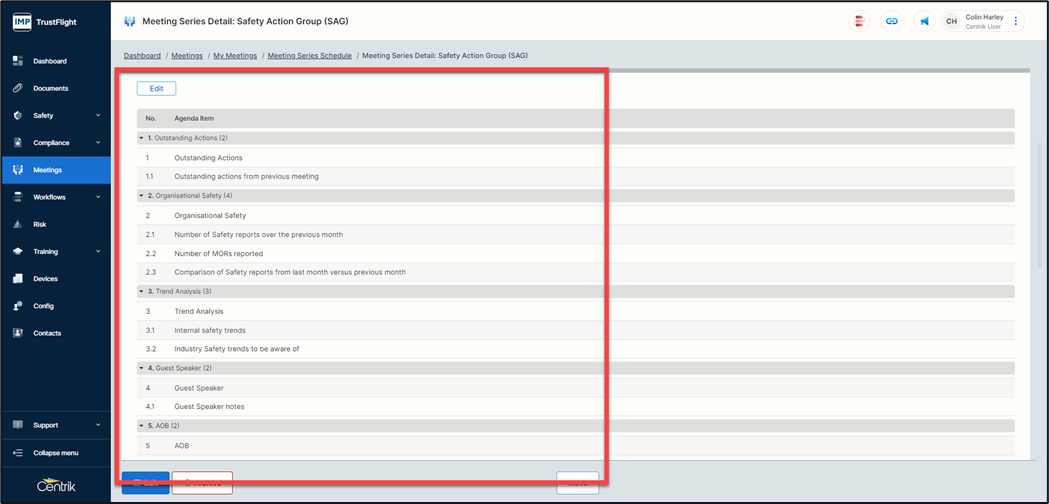
Task: Select Meetings in the sidebar
Action: (56, 170)
